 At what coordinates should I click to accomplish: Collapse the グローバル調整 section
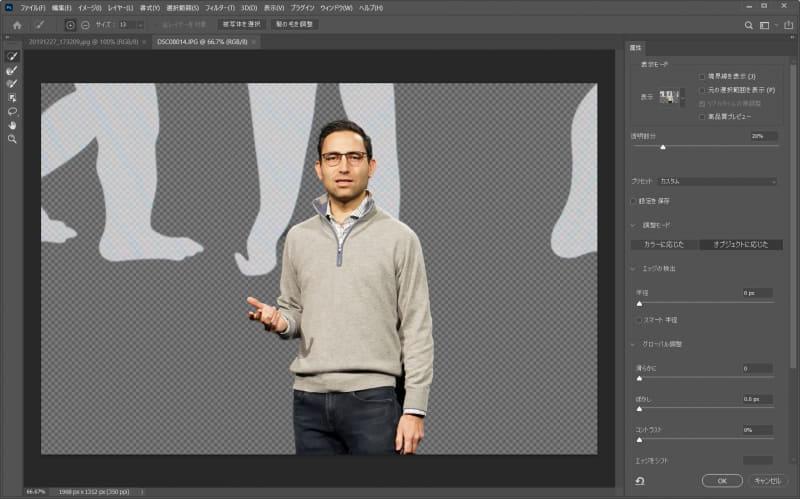(633, 344)
